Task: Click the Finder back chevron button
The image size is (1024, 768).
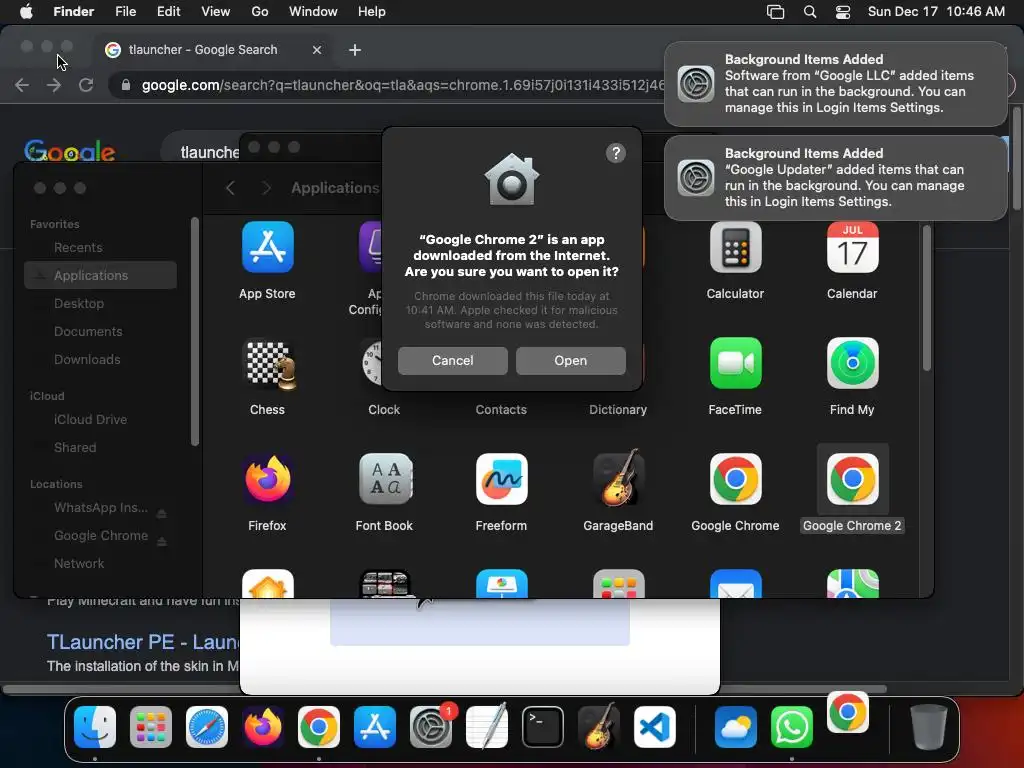Action: point(231,188)
